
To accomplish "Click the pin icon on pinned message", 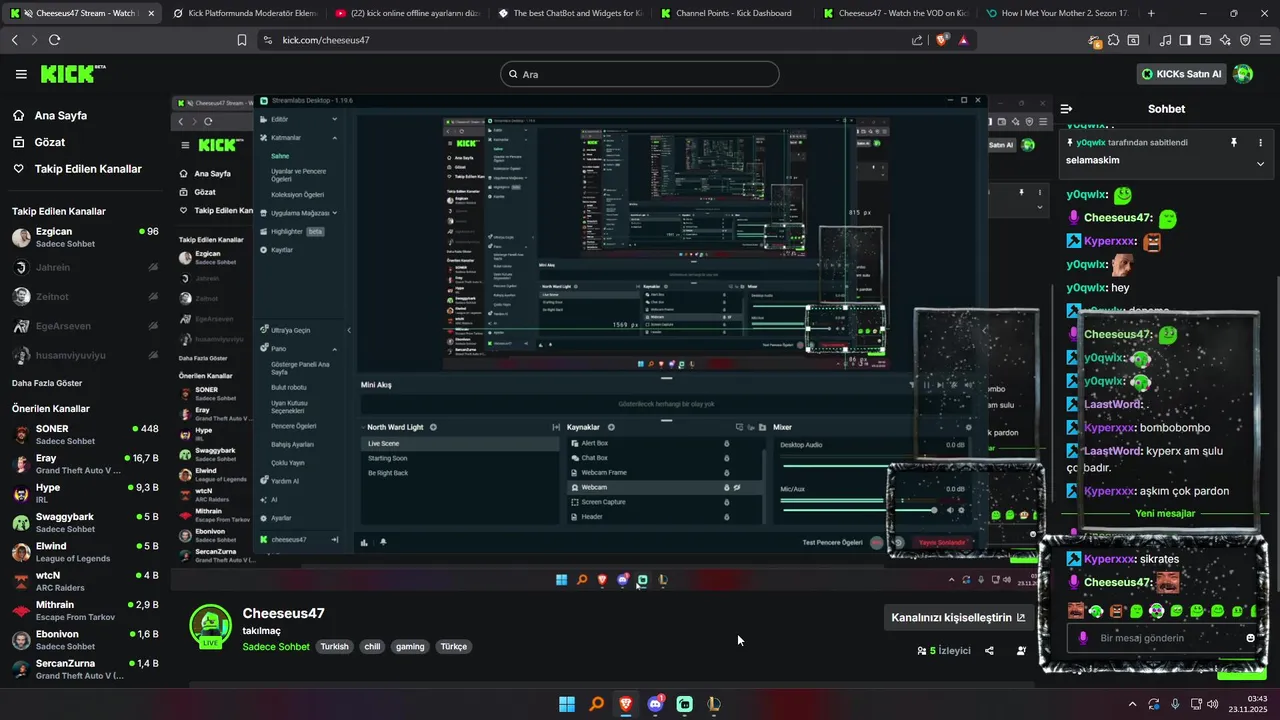I will click(x=1234, y=143).
